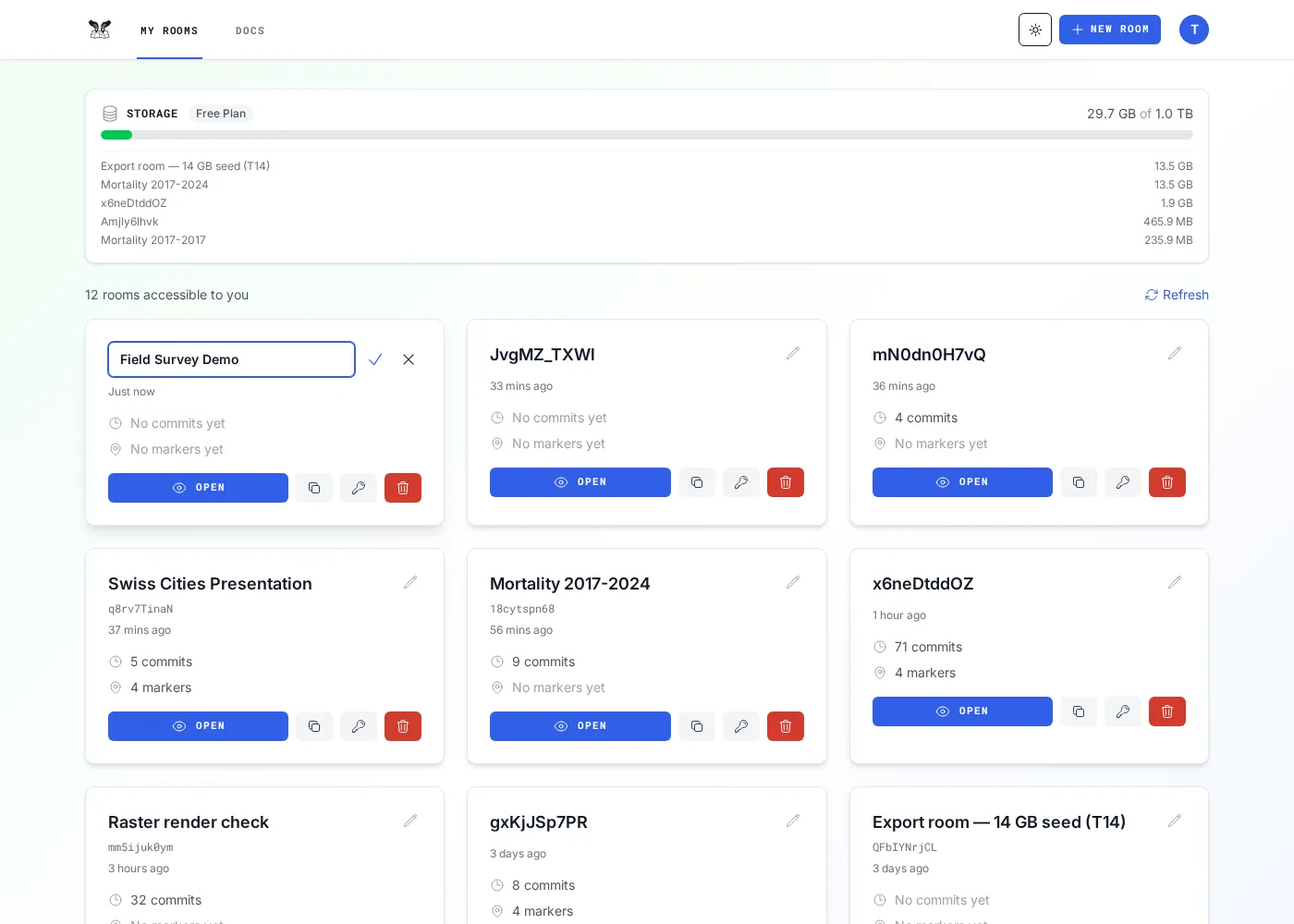Edit the Export room — 14 GB seed name
Screen dimensions: 1294x924
[1175, 821]
